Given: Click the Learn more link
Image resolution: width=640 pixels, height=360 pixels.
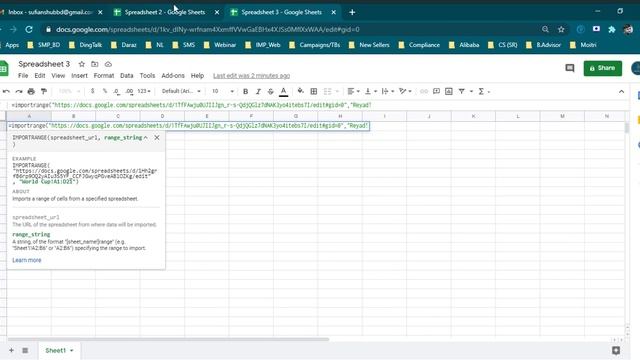Looking at the screenshot, I should coord(27,260).
